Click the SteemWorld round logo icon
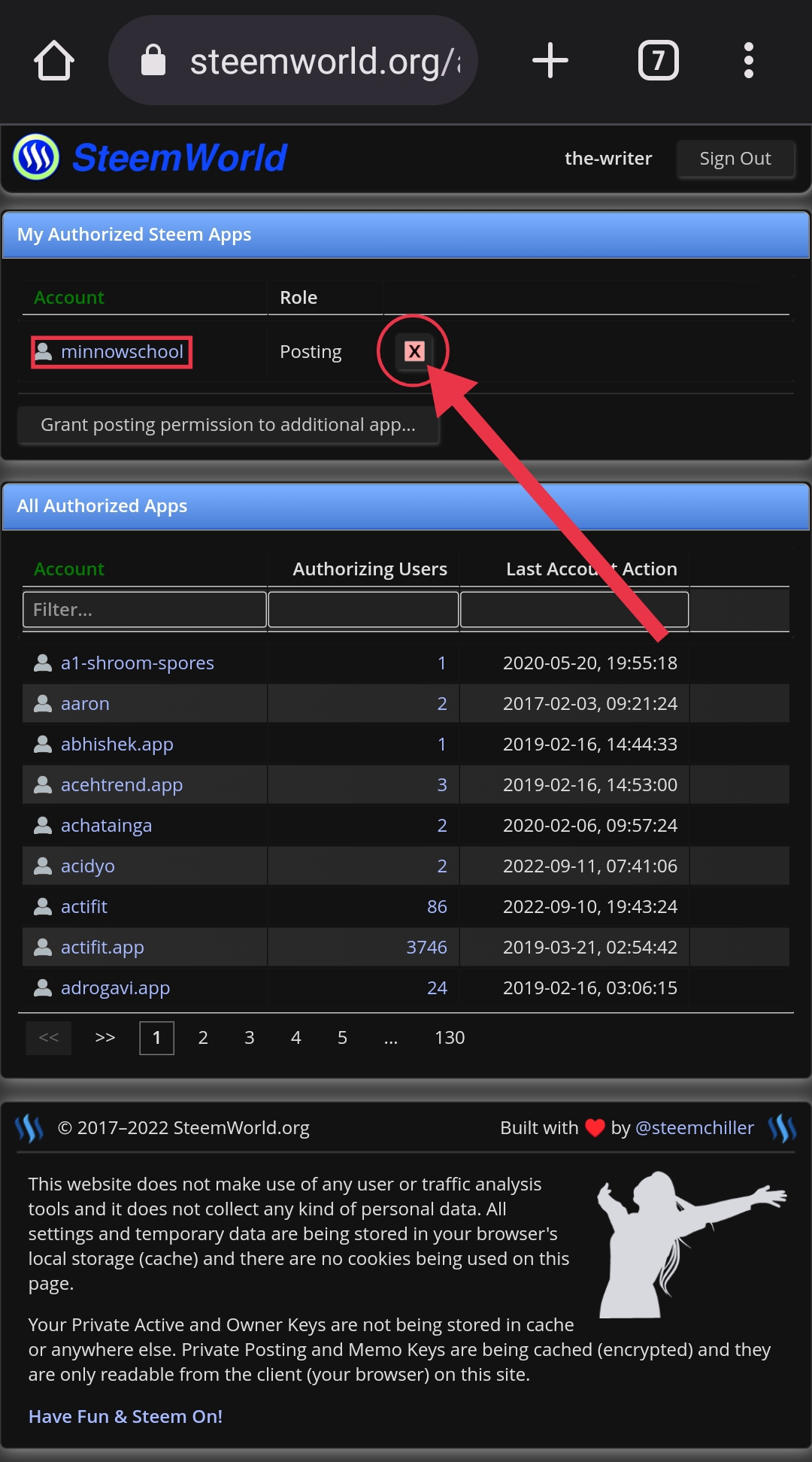 coord(36,157)
